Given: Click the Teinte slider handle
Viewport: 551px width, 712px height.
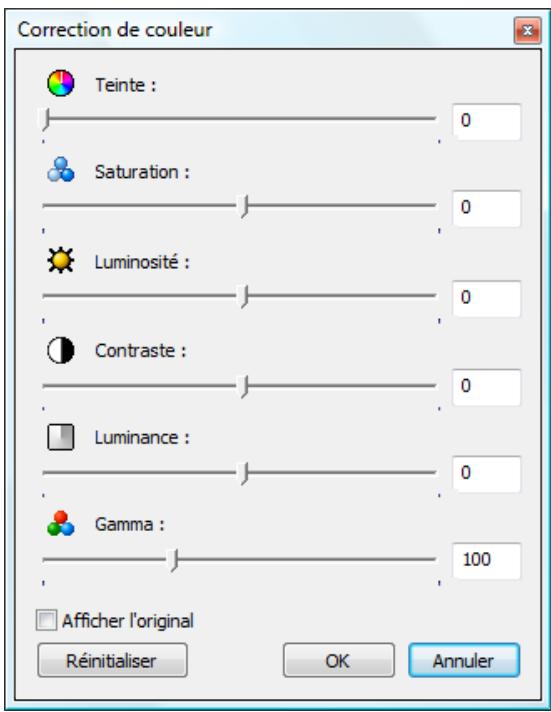Looking at the screenshot, I should (x=44, y=120).
